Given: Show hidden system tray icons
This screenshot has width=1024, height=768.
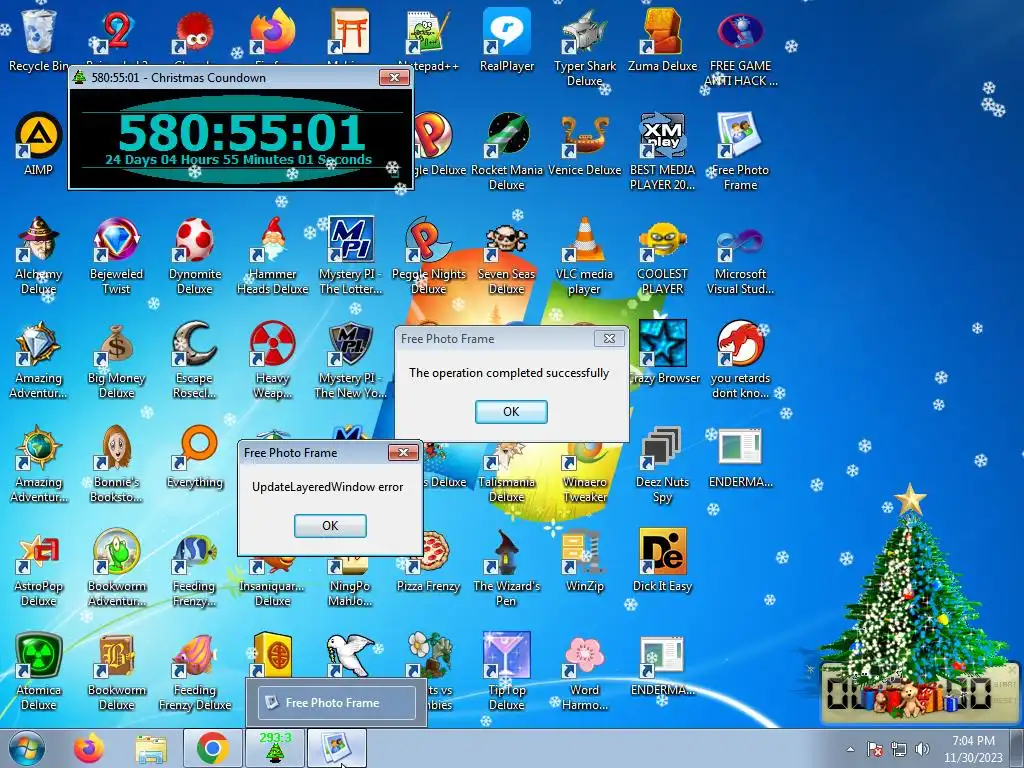Looking at the screenshot, I should click(x=850, y=749).
